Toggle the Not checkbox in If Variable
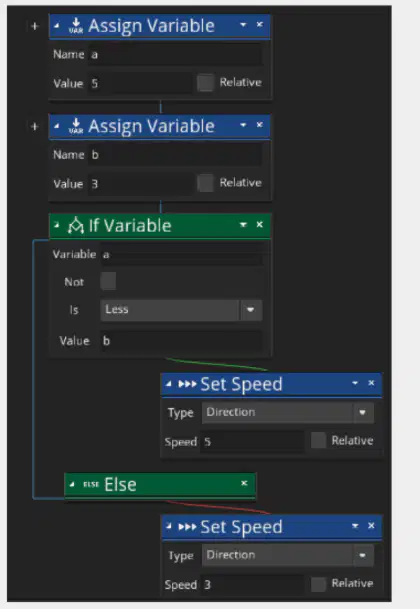This screenshot has height=609, width=420. (x=108, y=281)
